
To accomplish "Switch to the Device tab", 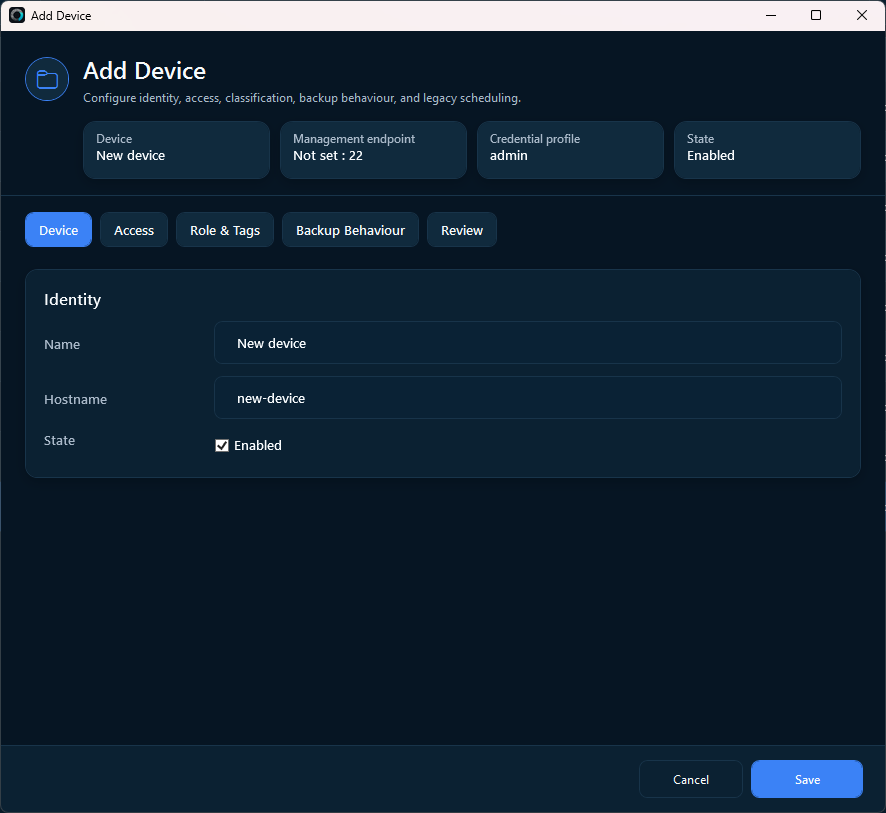I will [x=58, y=230].
